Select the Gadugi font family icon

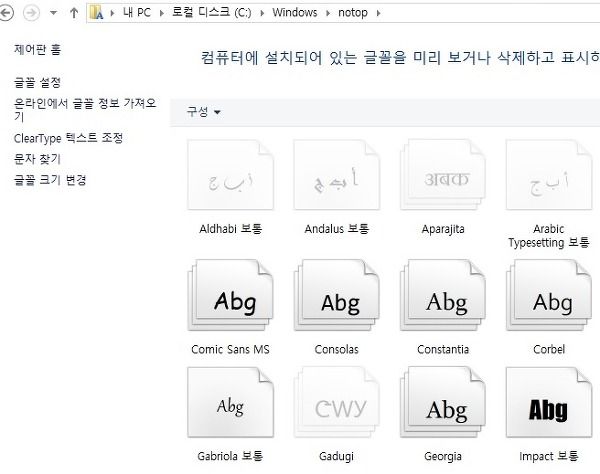(x=337, y=402)
